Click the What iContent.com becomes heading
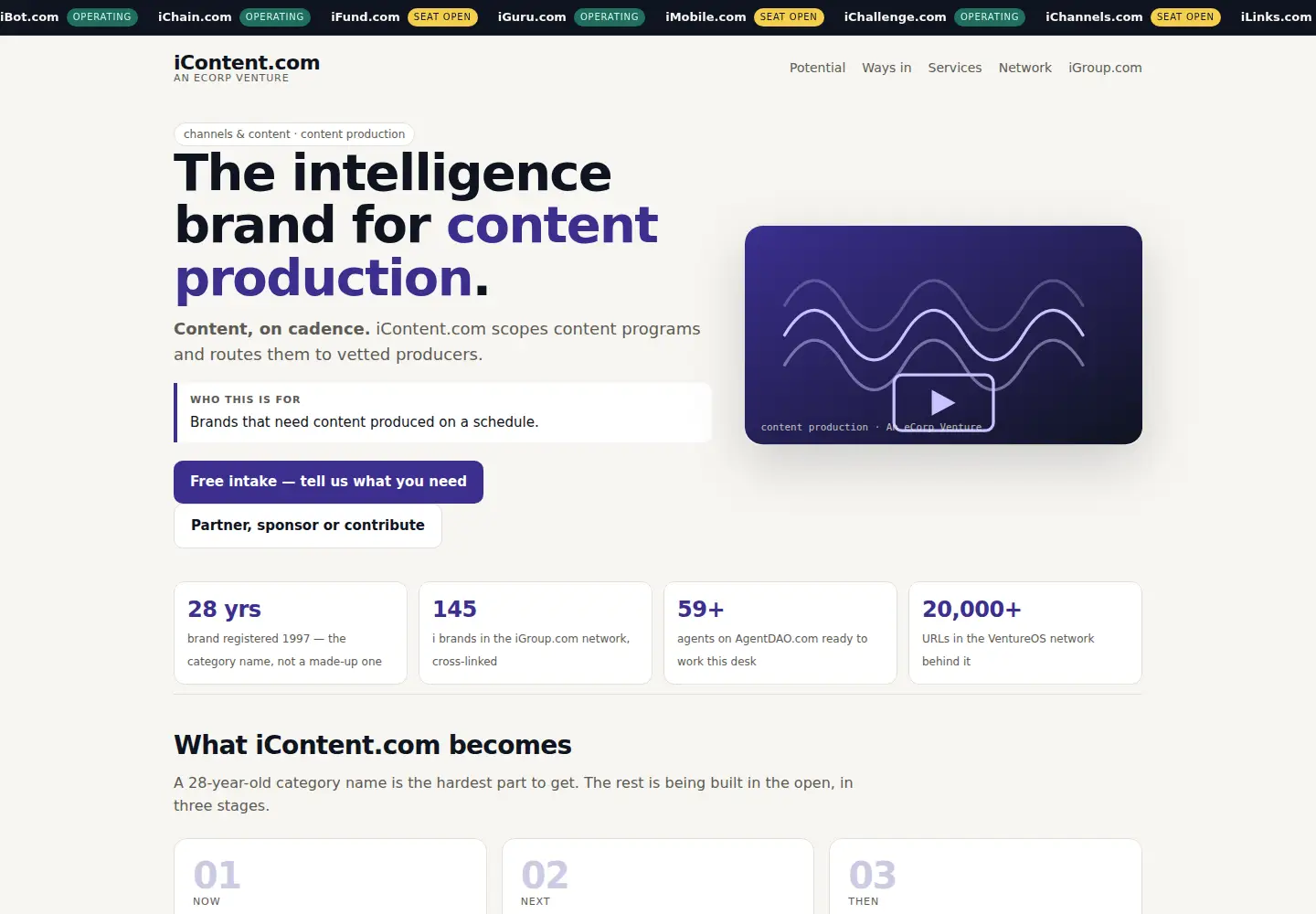 (x=373, y=745)
